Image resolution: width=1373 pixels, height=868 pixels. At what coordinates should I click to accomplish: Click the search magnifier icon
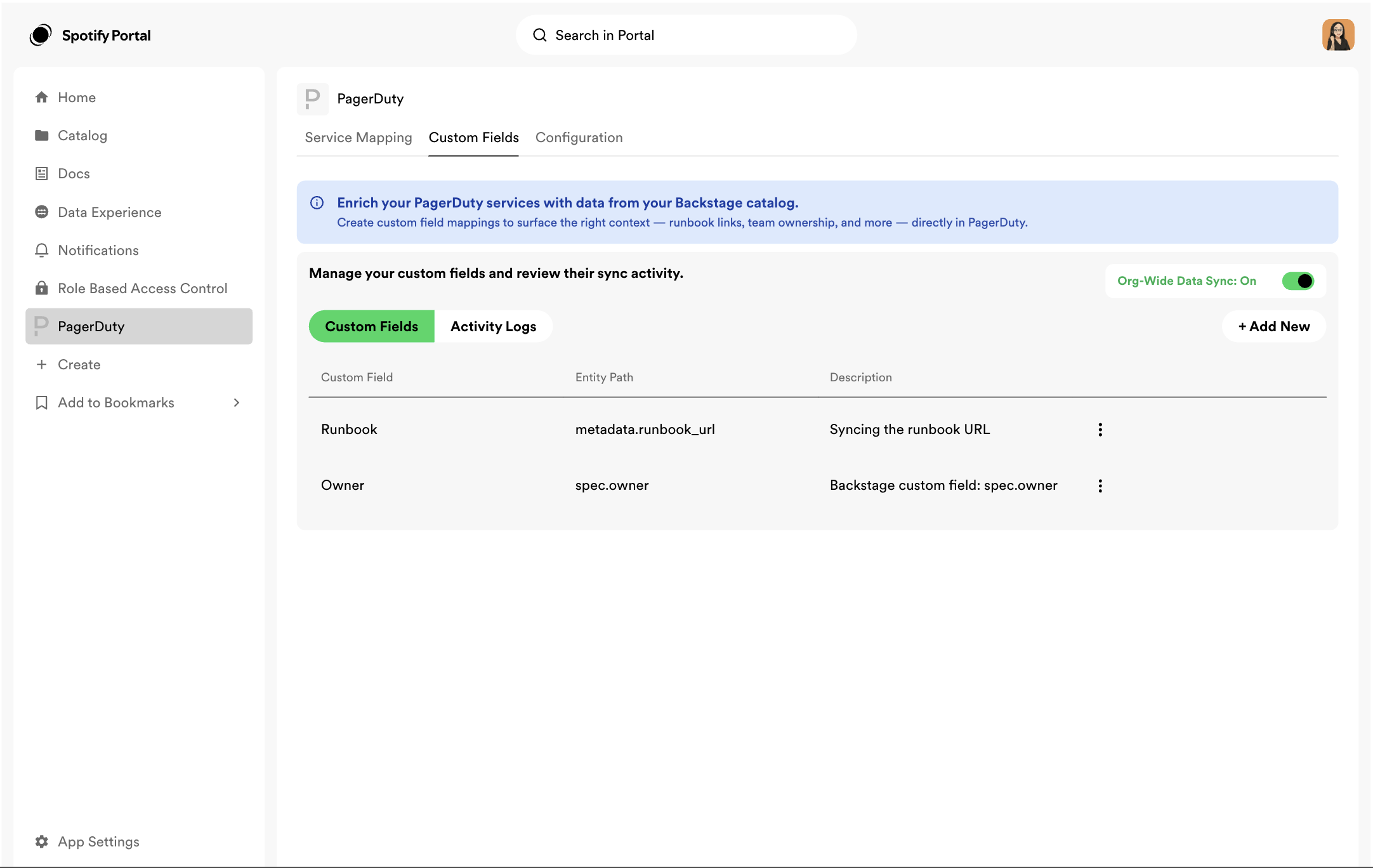(x=540, y=35)
